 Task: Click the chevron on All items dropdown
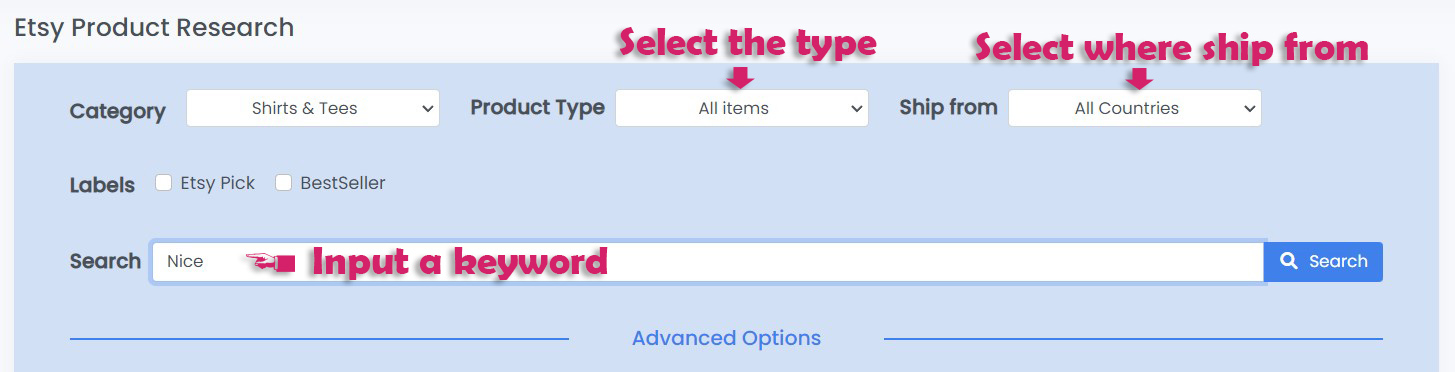pos(856,108)
